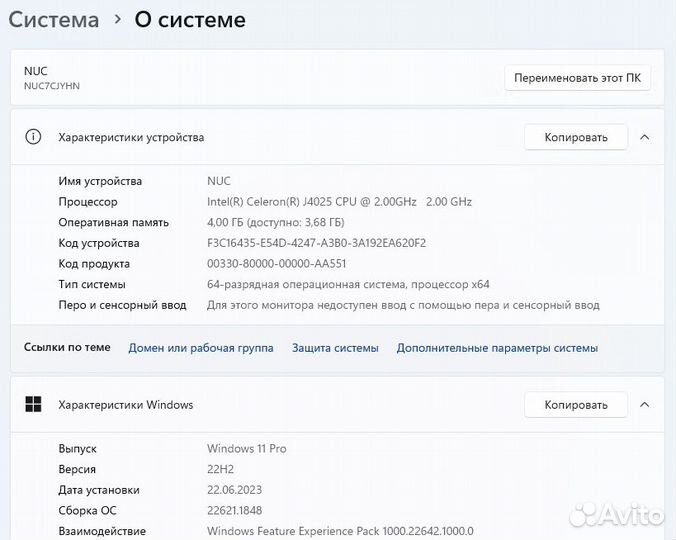The height and width of the screenshot is (540, 676).
Task: Collapse the Характеристики Windows section
Action: click(645, 405)
